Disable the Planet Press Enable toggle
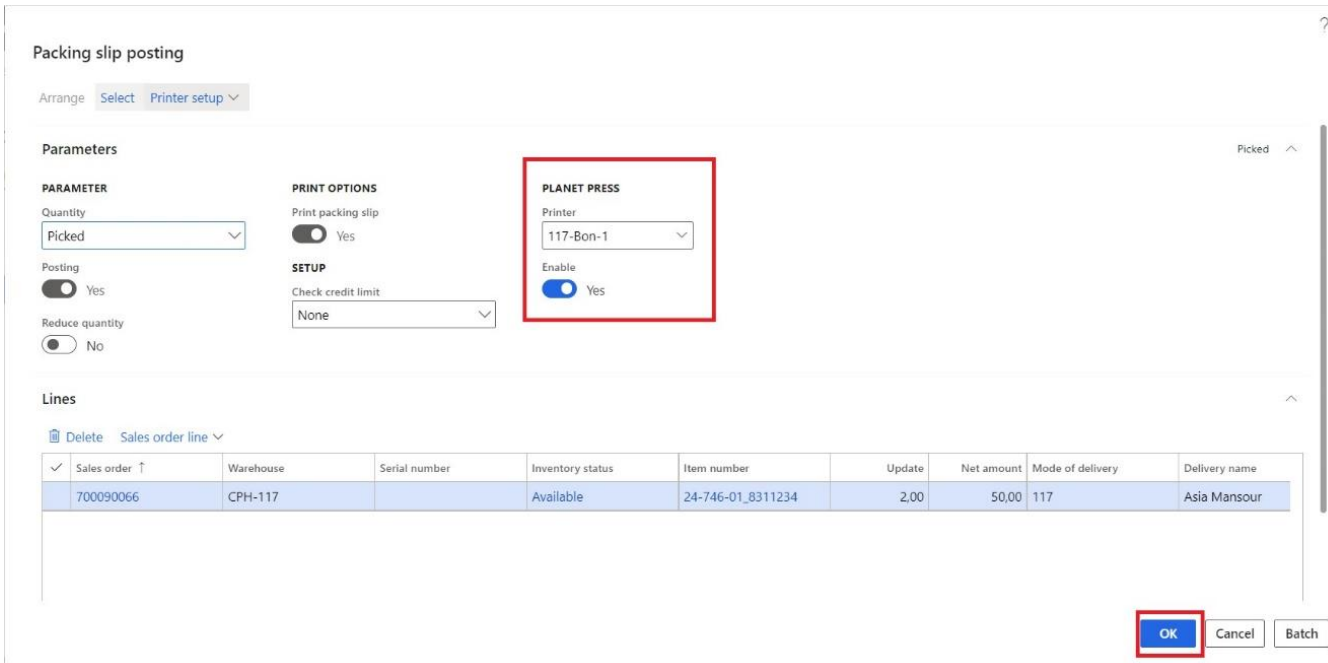The image size is (1328, 663). click(557, 290)
